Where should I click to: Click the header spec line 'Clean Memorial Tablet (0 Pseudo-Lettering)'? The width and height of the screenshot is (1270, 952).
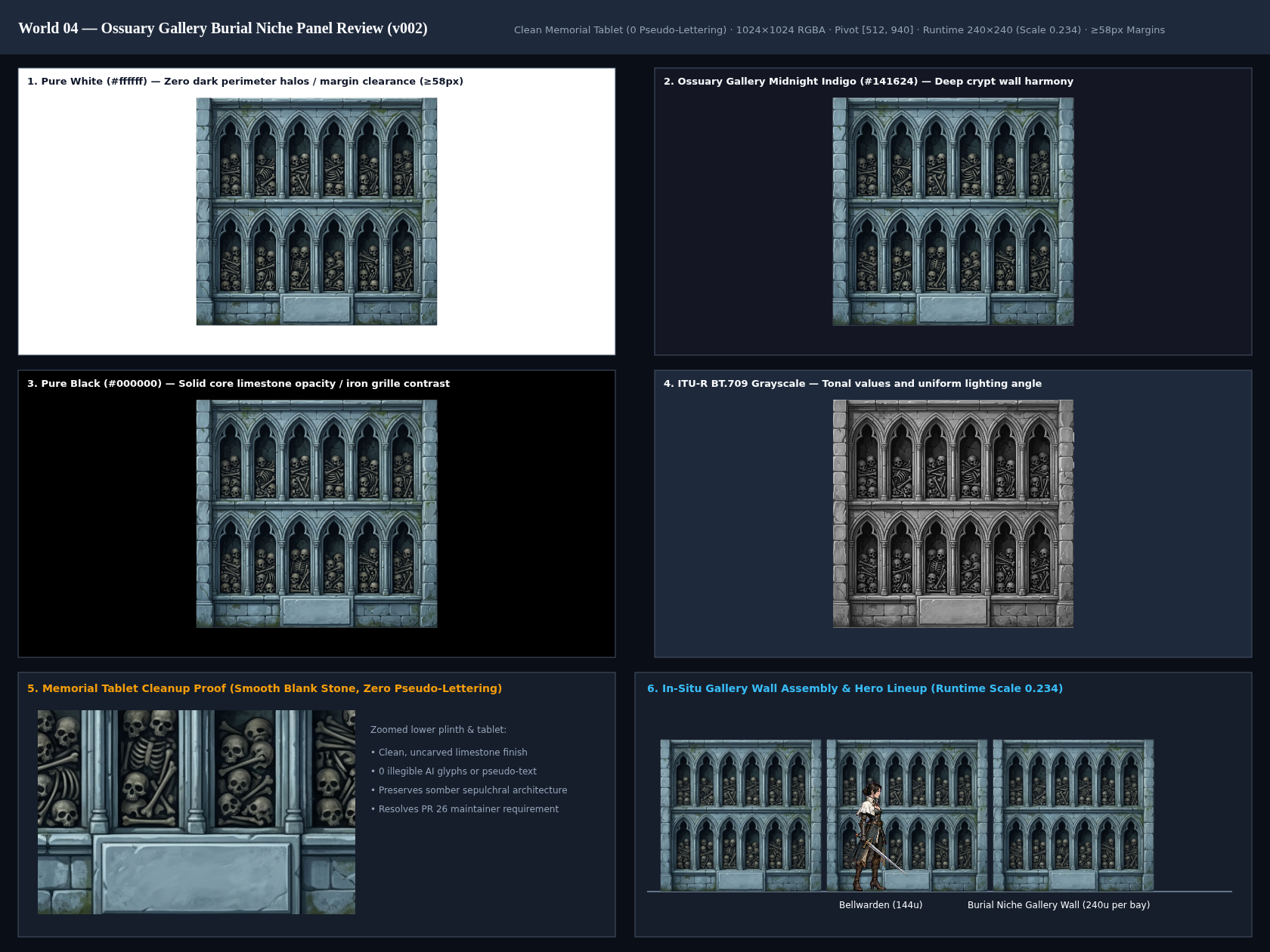click(620, 30)
